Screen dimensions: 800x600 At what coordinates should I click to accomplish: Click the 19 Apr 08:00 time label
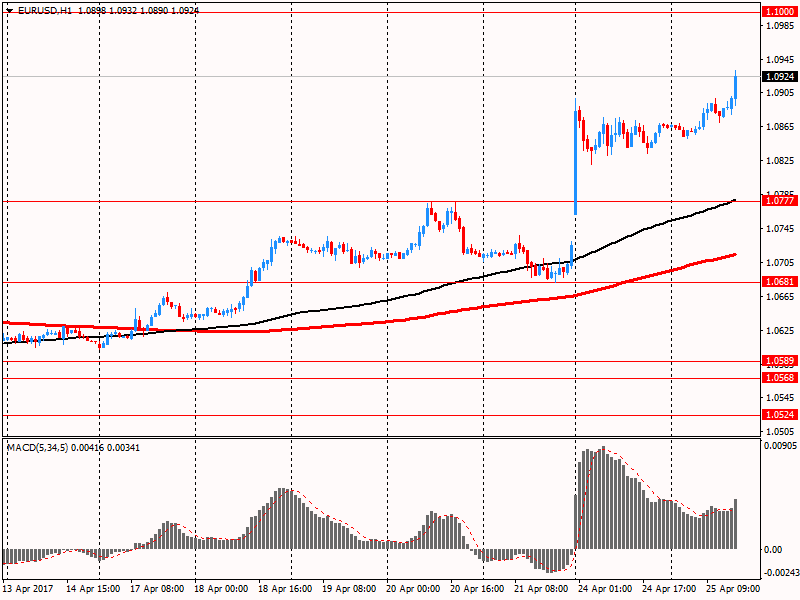tap(349, 589)
